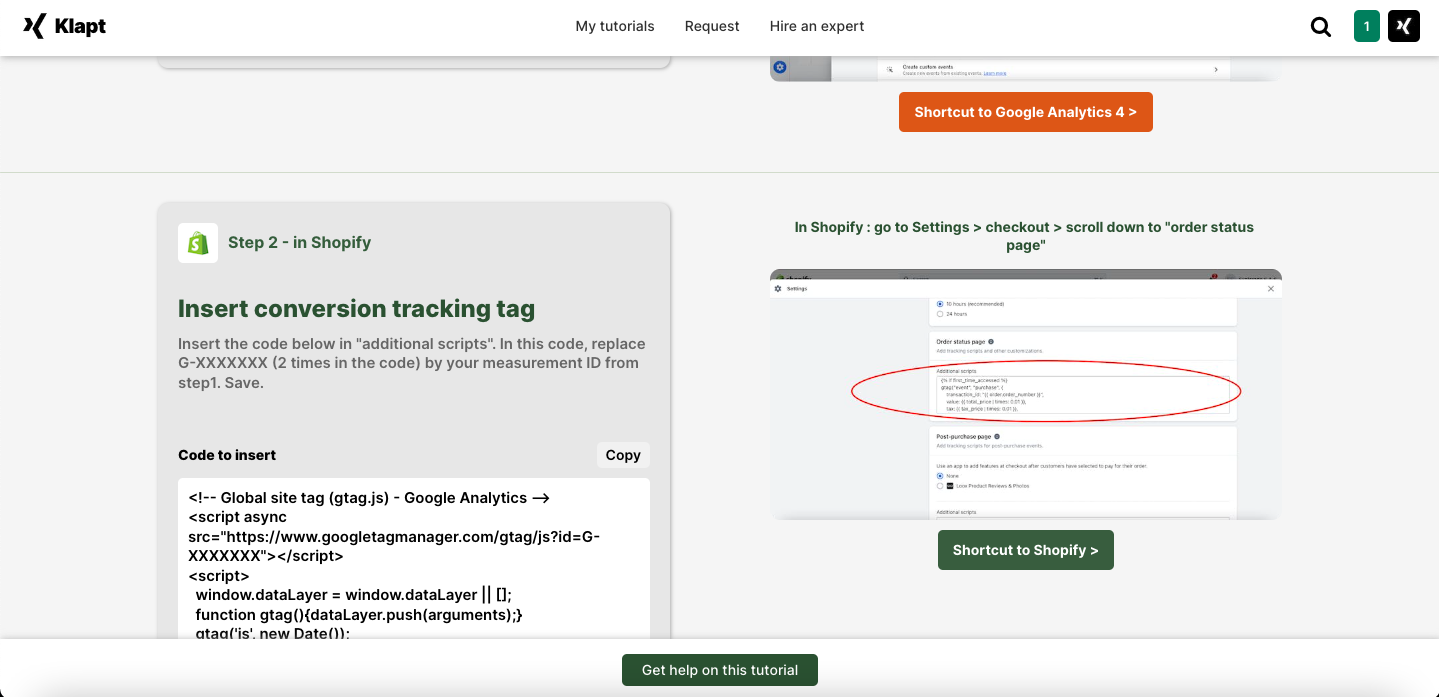
Task: Open the black Klapt profile icon
Action: [1404, 26]
